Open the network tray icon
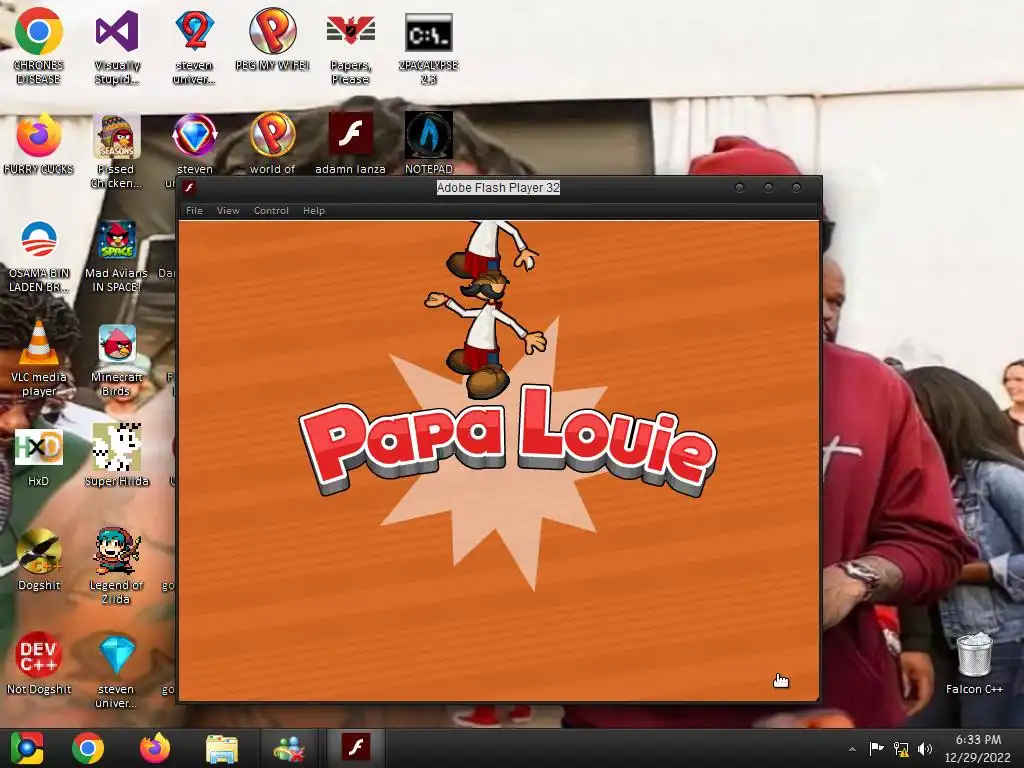The height and width of the screenshot is (768, 1024). pyautogui.click(x=901, y=748)
